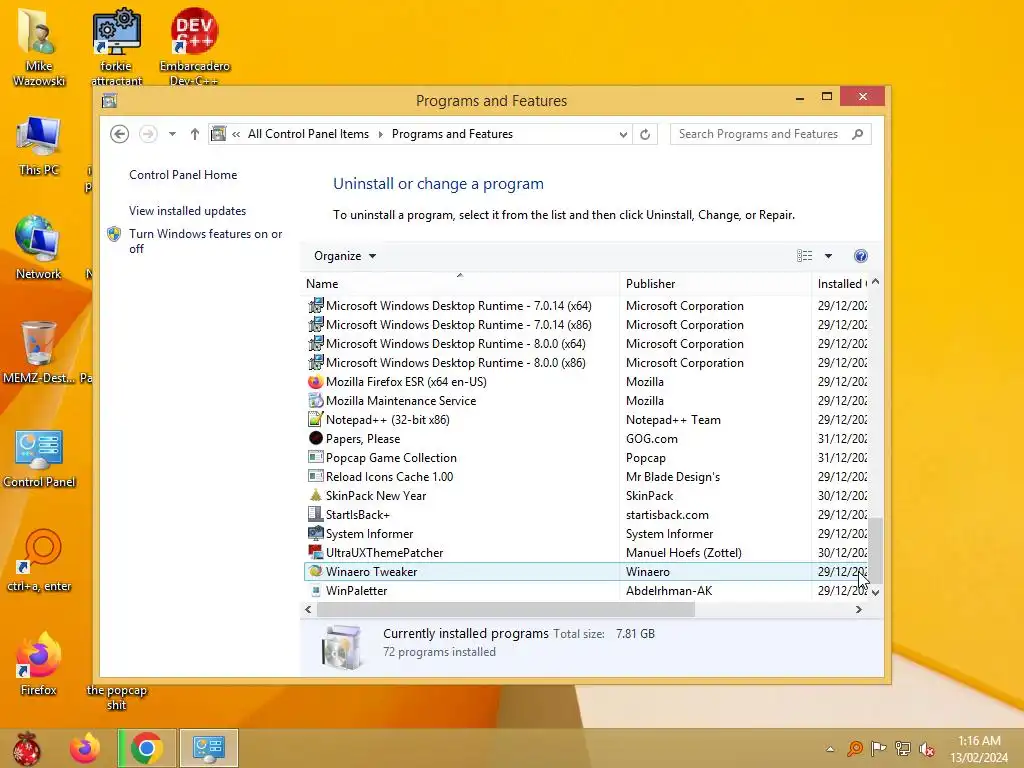Viewport: 1024px width, 768px height.
Task: Click horizontal scrollbar thumb in program list
Action: (505, 609)
